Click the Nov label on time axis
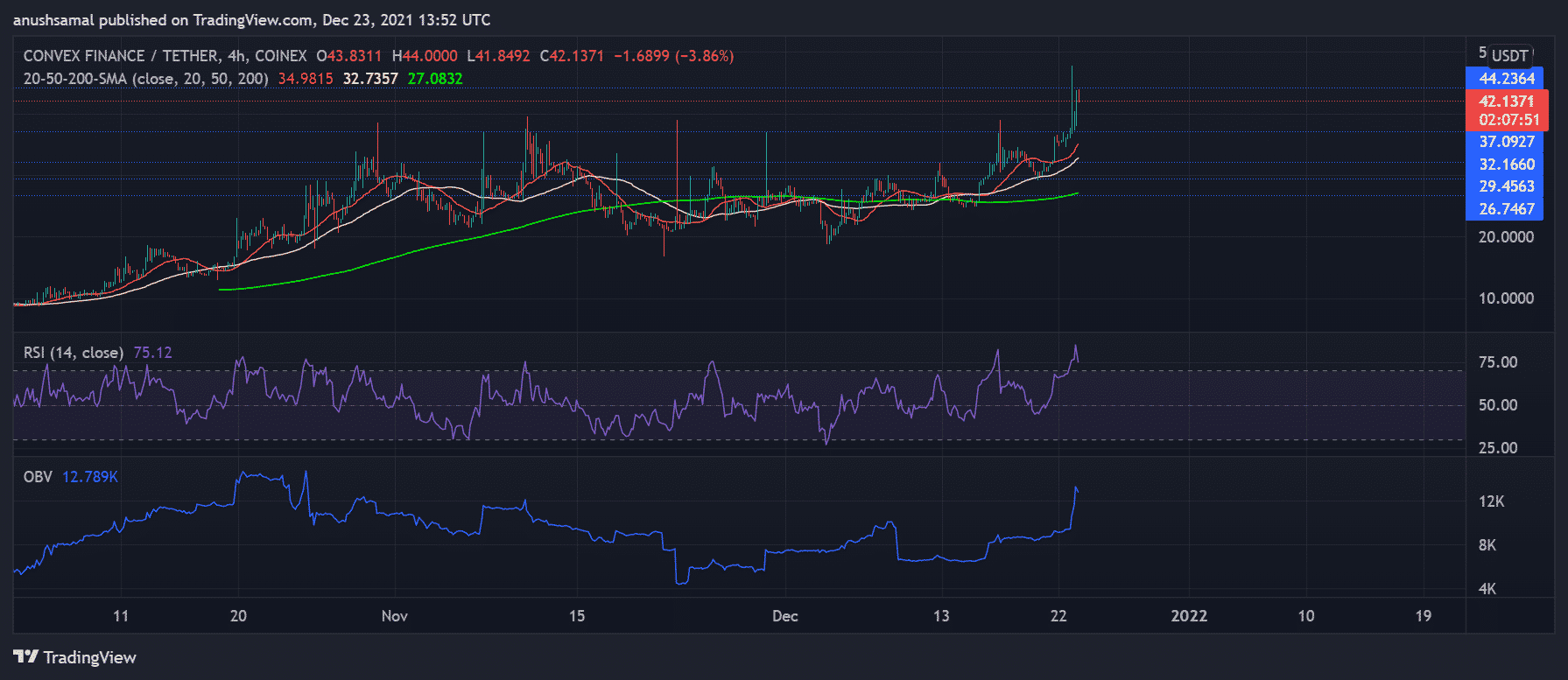 click(395, 616)
